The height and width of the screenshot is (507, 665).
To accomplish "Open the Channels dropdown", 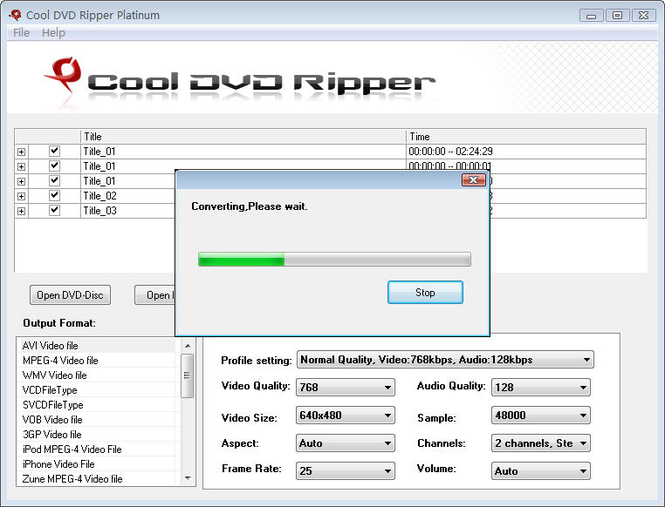I will (541, 443).
